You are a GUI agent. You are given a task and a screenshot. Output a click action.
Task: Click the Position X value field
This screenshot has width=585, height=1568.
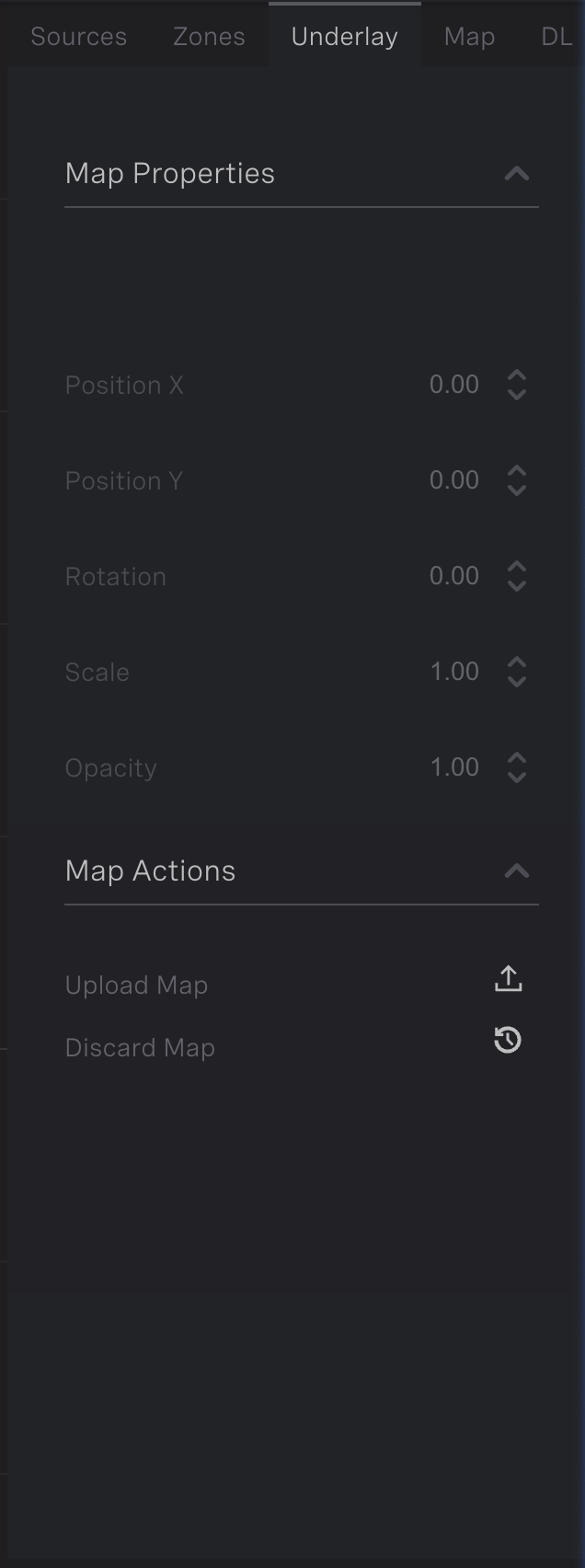[x=454, y=385]
